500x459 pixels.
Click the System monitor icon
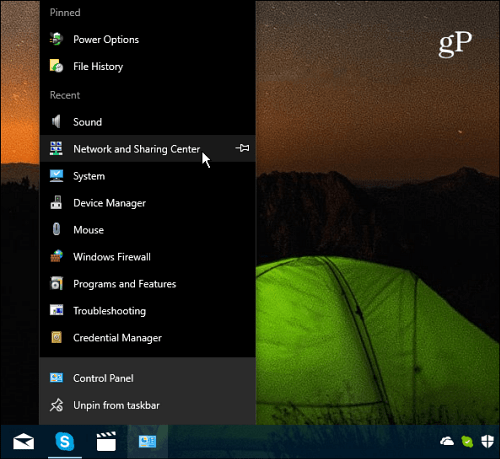pyautogui.click(x=56, y=176)
